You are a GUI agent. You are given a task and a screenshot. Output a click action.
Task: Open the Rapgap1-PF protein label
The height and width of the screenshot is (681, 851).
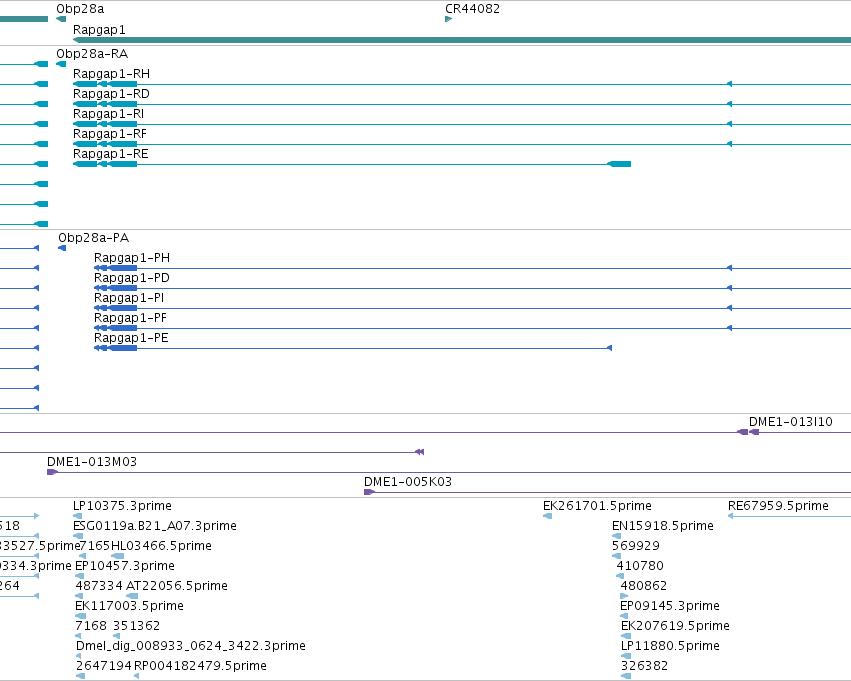(130, 318)
